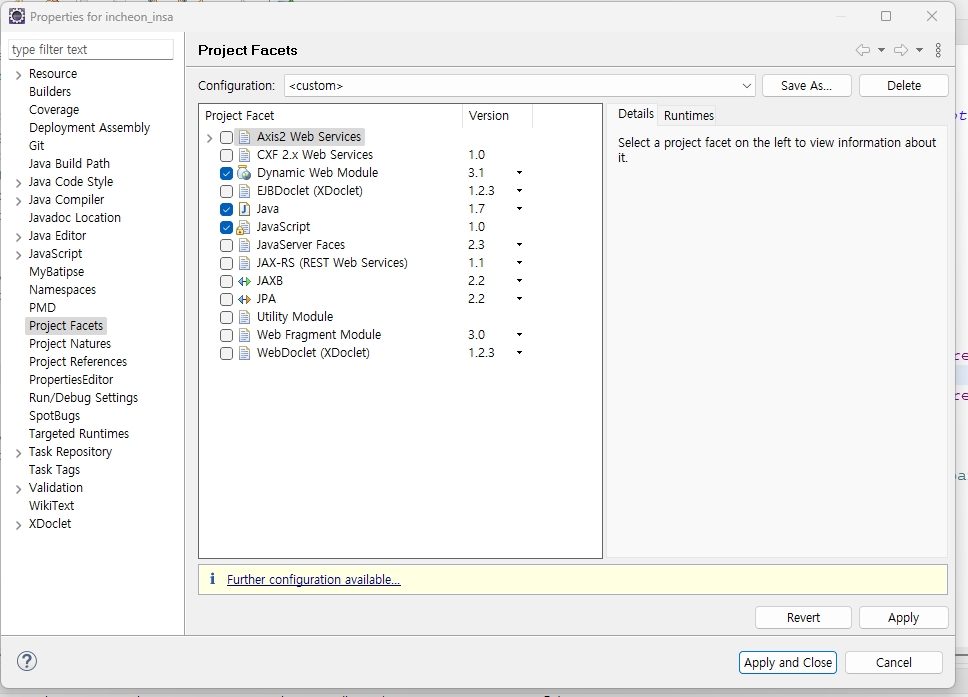Open the JPA version dropdown arrow

tap(519, 299)
